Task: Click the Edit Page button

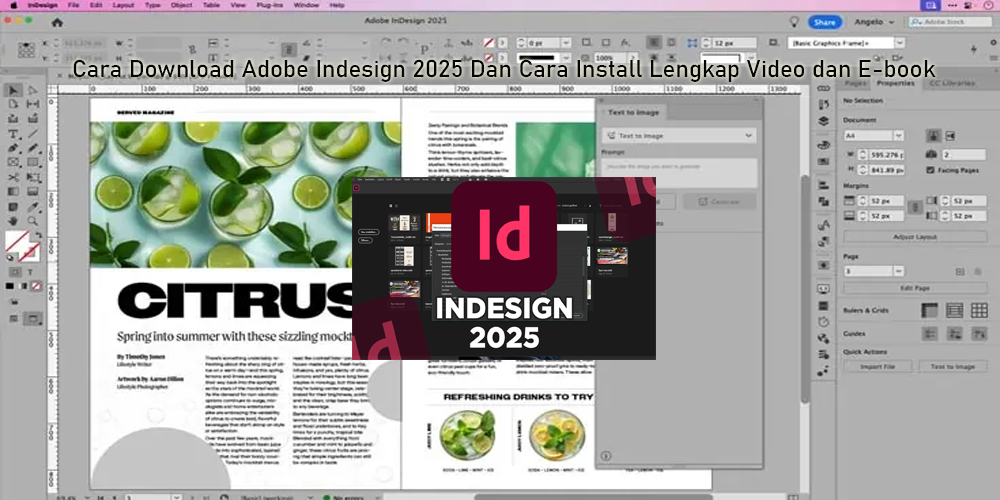Action: tap(915, 288)
